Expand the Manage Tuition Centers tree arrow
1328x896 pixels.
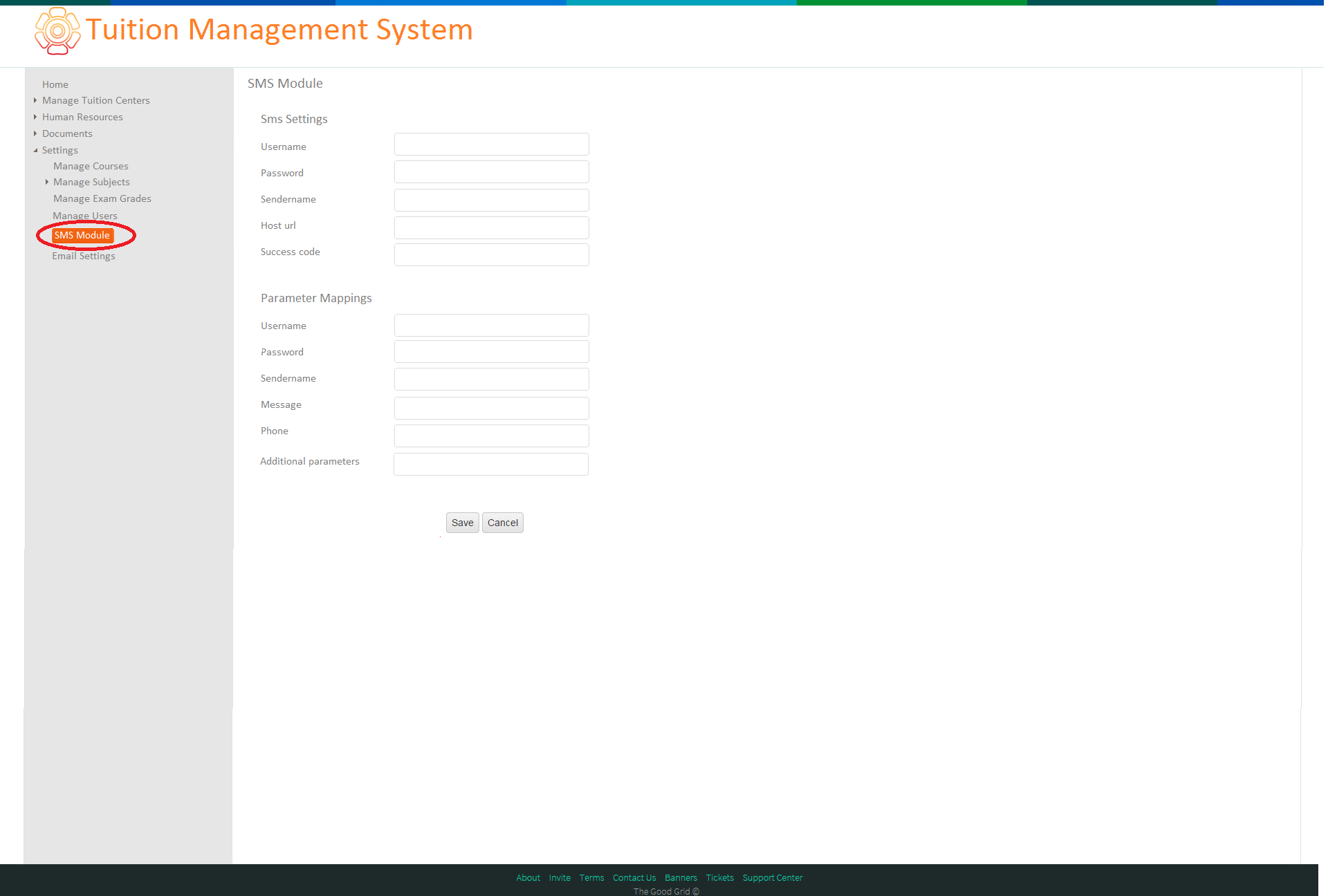[35, 100]
